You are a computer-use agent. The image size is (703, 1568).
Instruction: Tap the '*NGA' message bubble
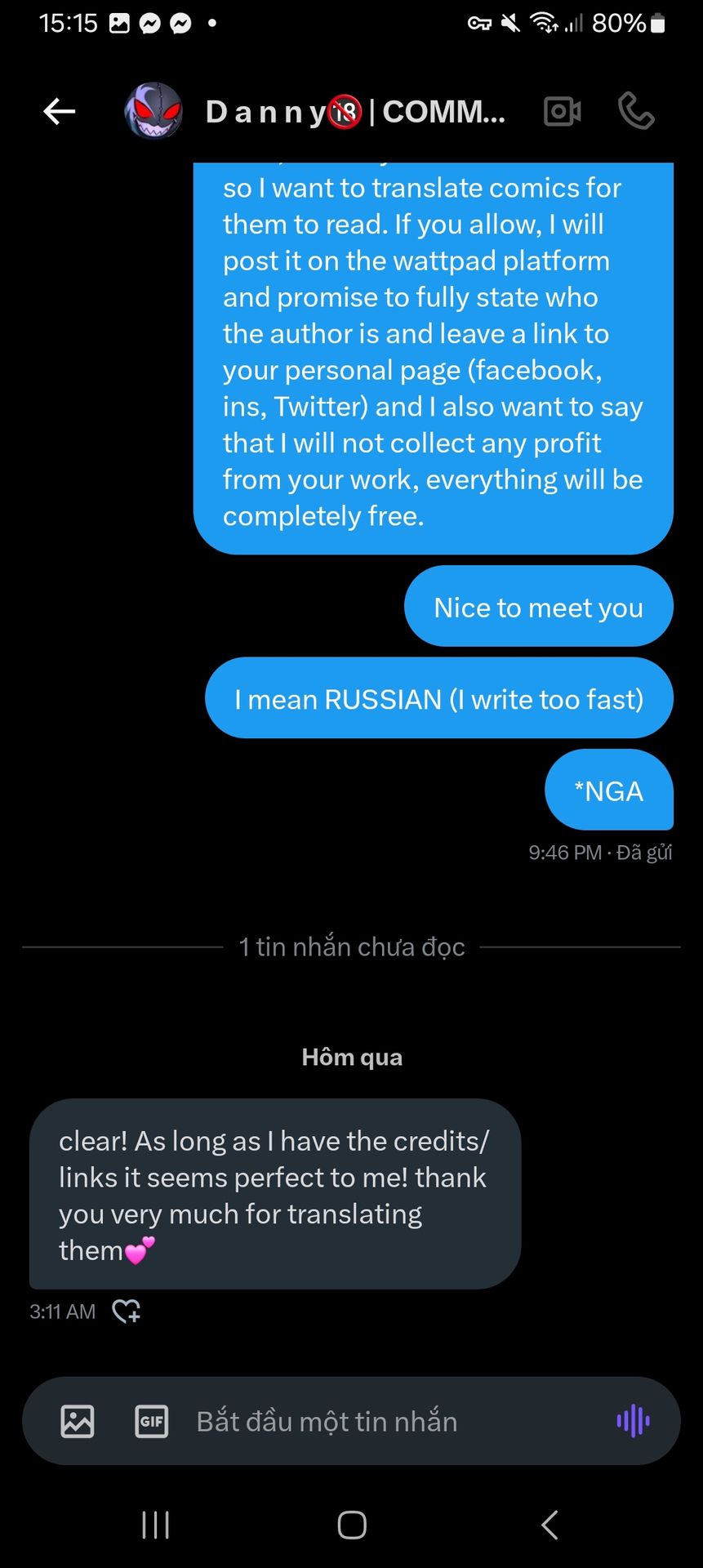click(608, 790)
